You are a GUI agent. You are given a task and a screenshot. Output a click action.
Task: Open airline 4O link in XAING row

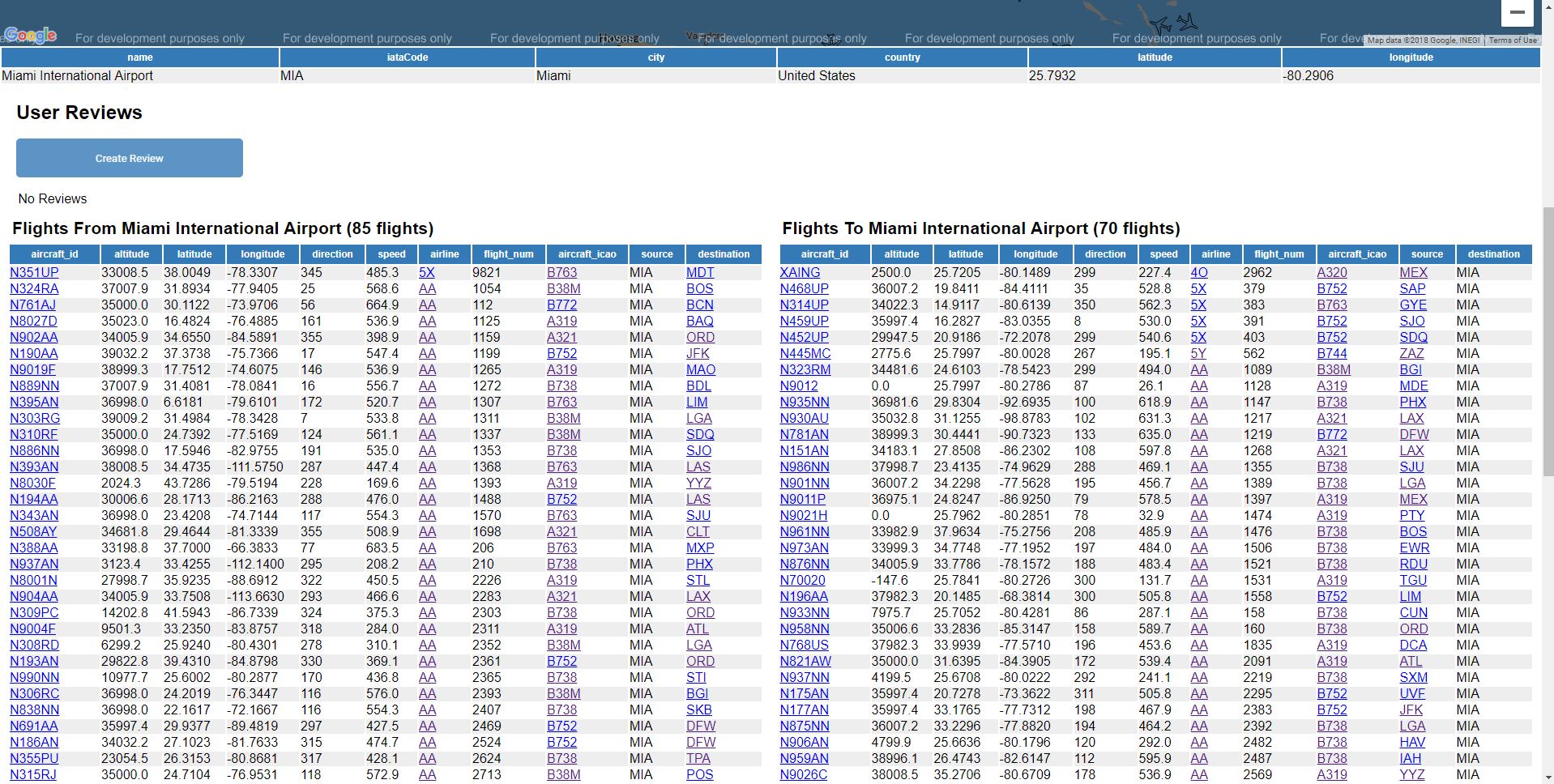pos(1199,273)
